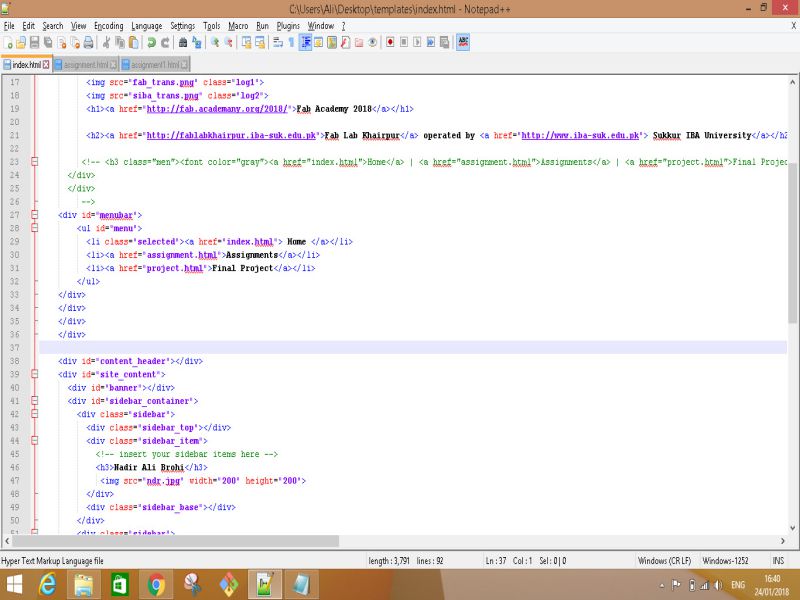
Task: Click the fablabkhairpur.iba-suk.edu.pk URL text
Action: (232, 135)
